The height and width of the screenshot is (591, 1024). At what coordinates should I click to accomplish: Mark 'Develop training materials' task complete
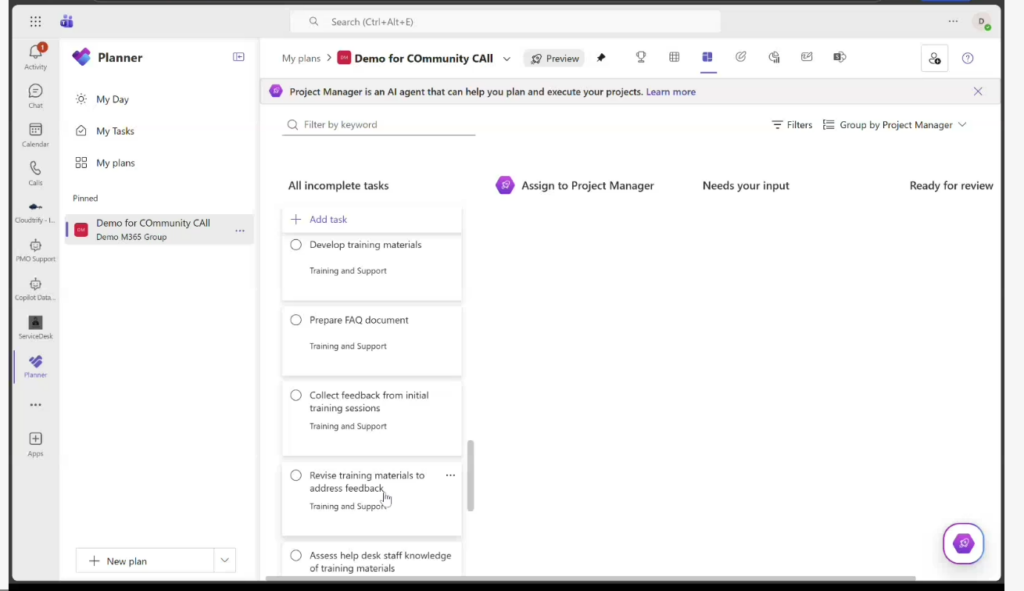click(x=296, y=245)
